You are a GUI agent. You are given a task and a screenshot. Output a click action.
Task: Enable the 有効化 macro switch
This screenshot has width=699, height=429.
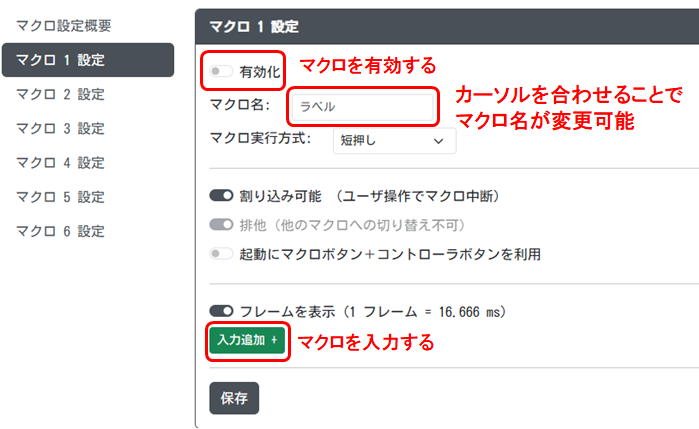point(221,71)
